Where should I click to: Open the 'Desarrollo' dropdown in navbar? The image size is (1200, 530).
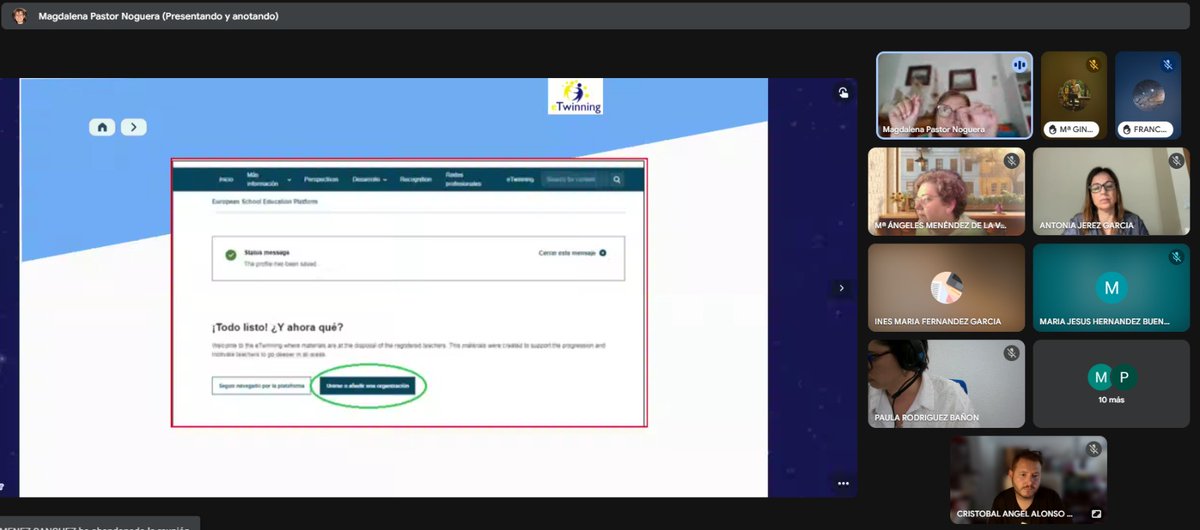[369, 180]
